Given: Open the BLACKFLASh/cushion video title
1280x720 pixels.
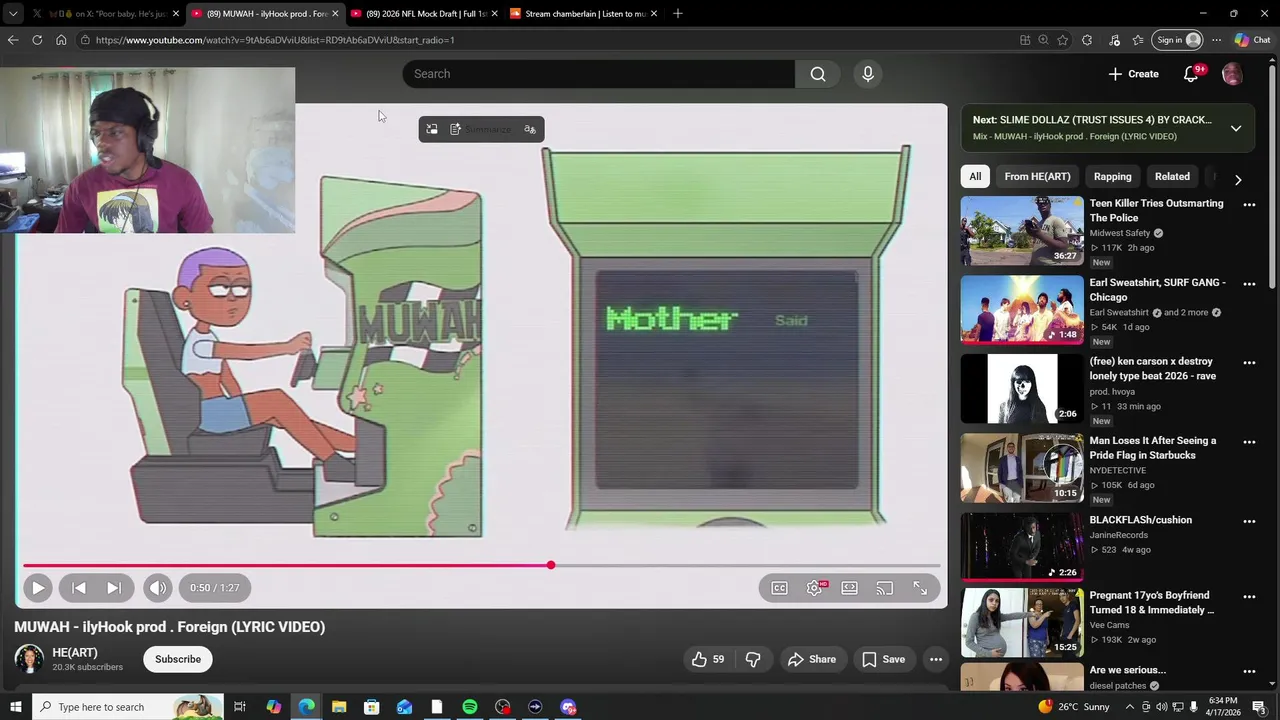Looking at the screenshot, I should [1140, 520].
